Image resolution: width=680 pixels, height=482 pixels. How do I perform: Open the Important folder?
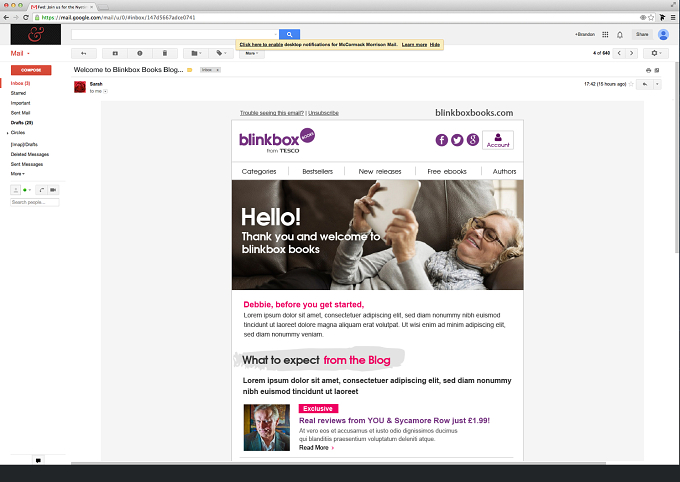tap(20, 103)
